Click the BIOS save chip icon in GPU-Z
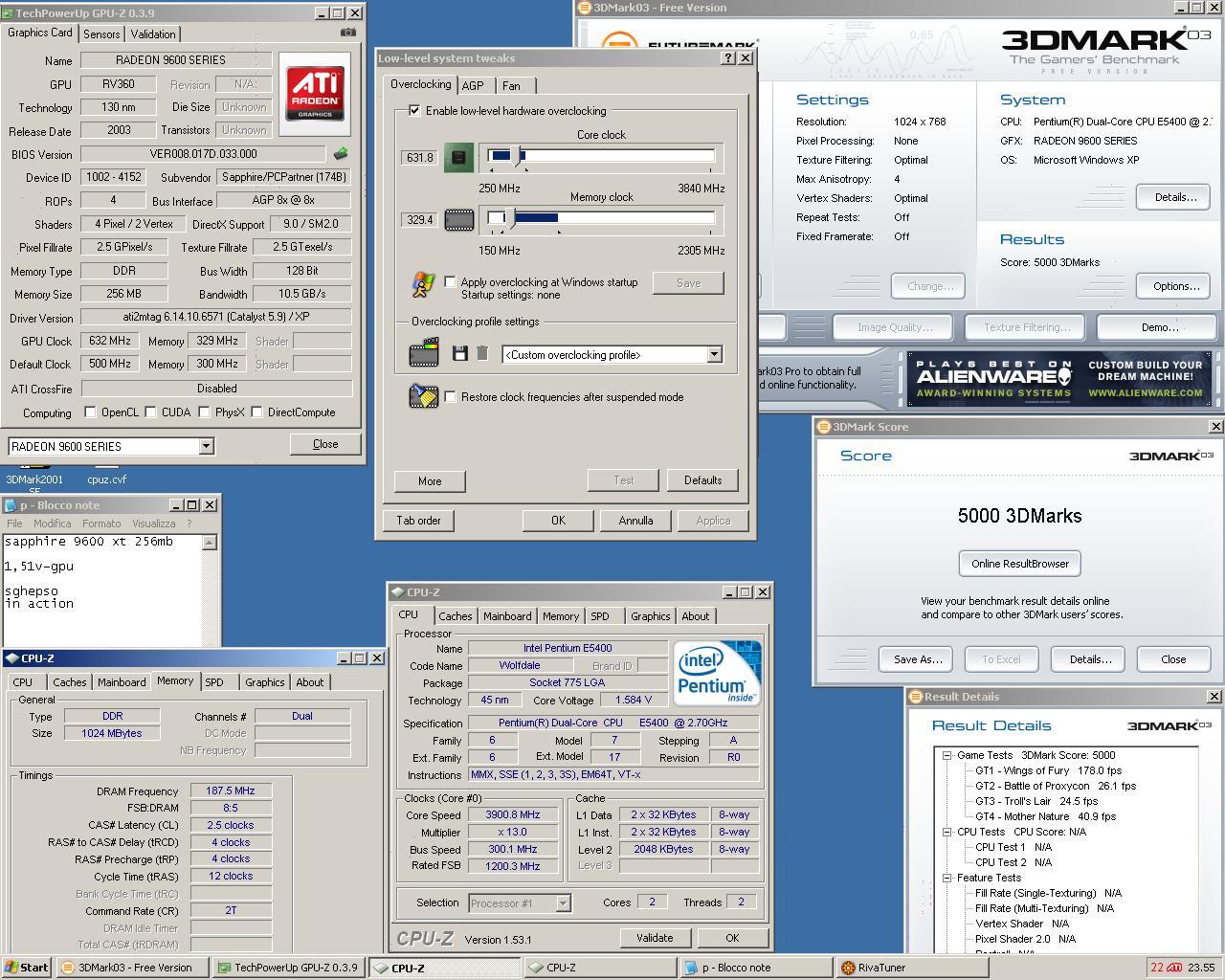Viewport: 1225px width, 980px height. (340, 153)
